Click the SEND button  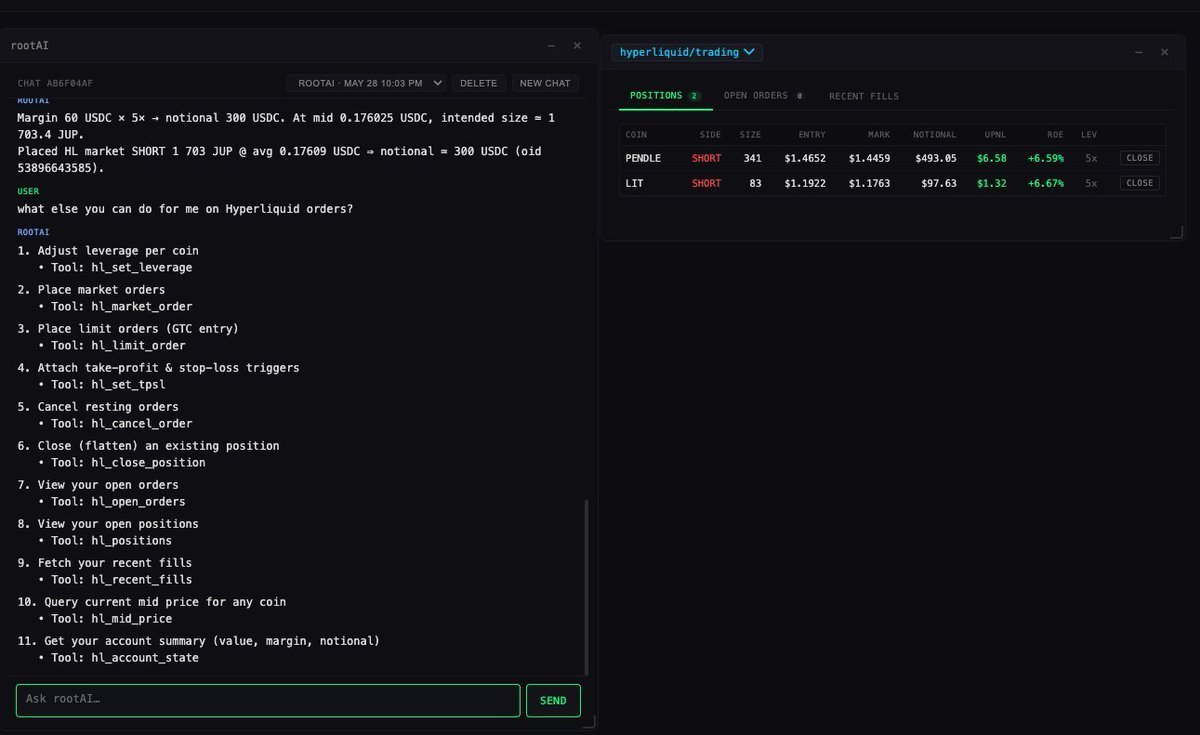point(553,700)
